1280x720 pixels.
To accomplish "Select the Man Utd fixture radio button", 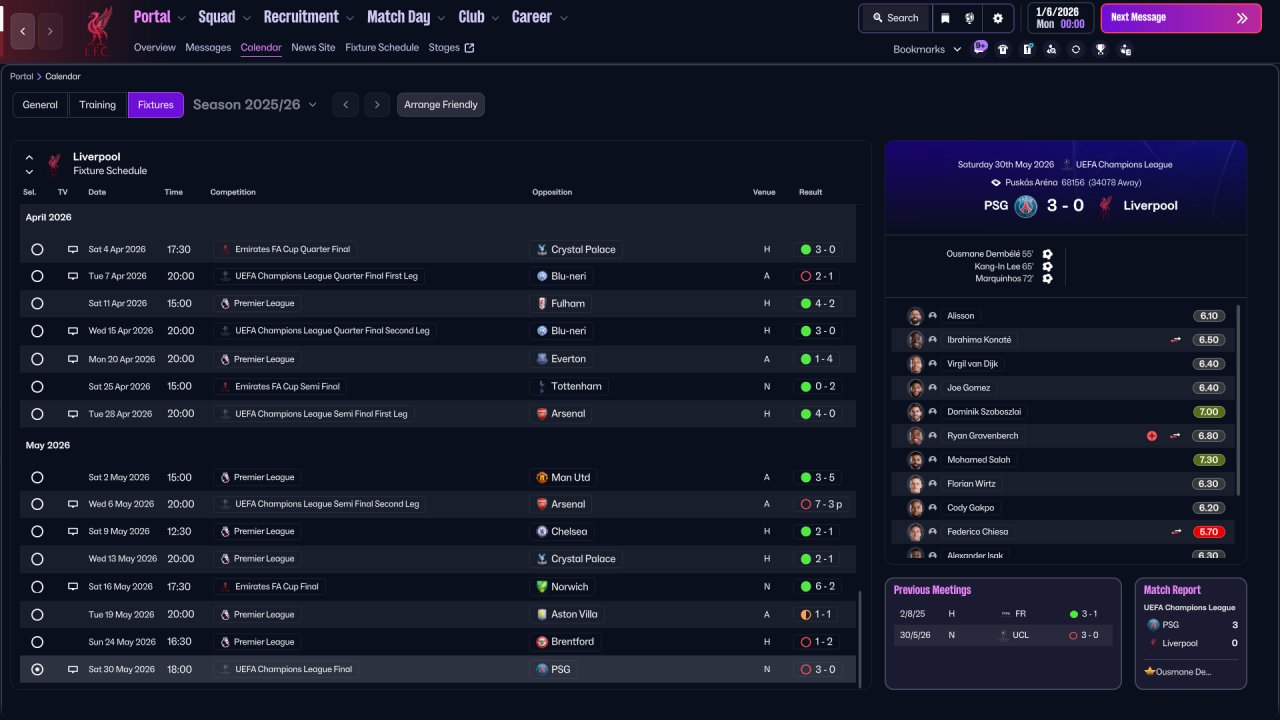I will click(x=37, y=478).
